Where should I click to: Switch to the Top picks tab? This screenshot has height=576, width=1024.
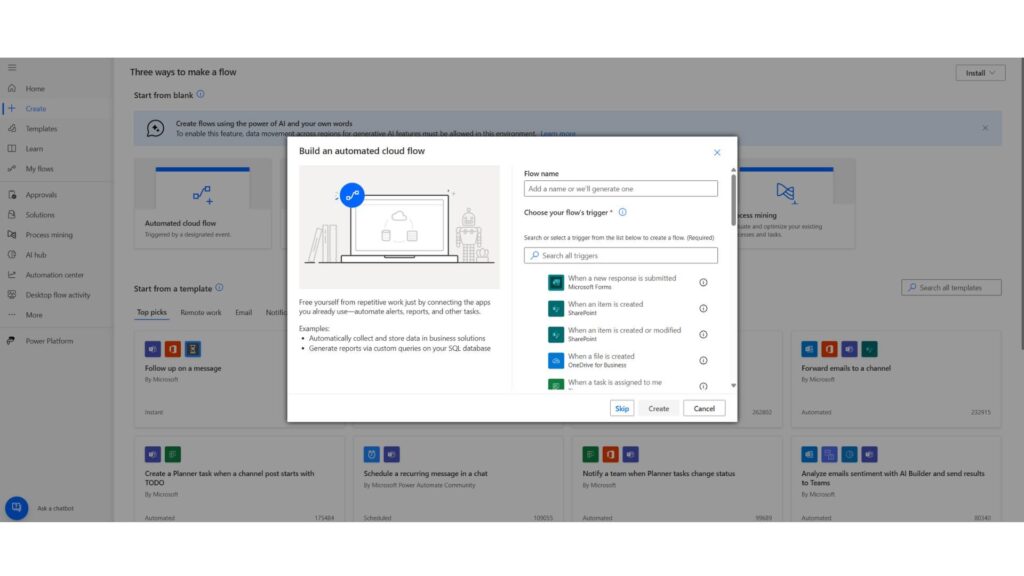pyautogui.click(x=152, y=312)
